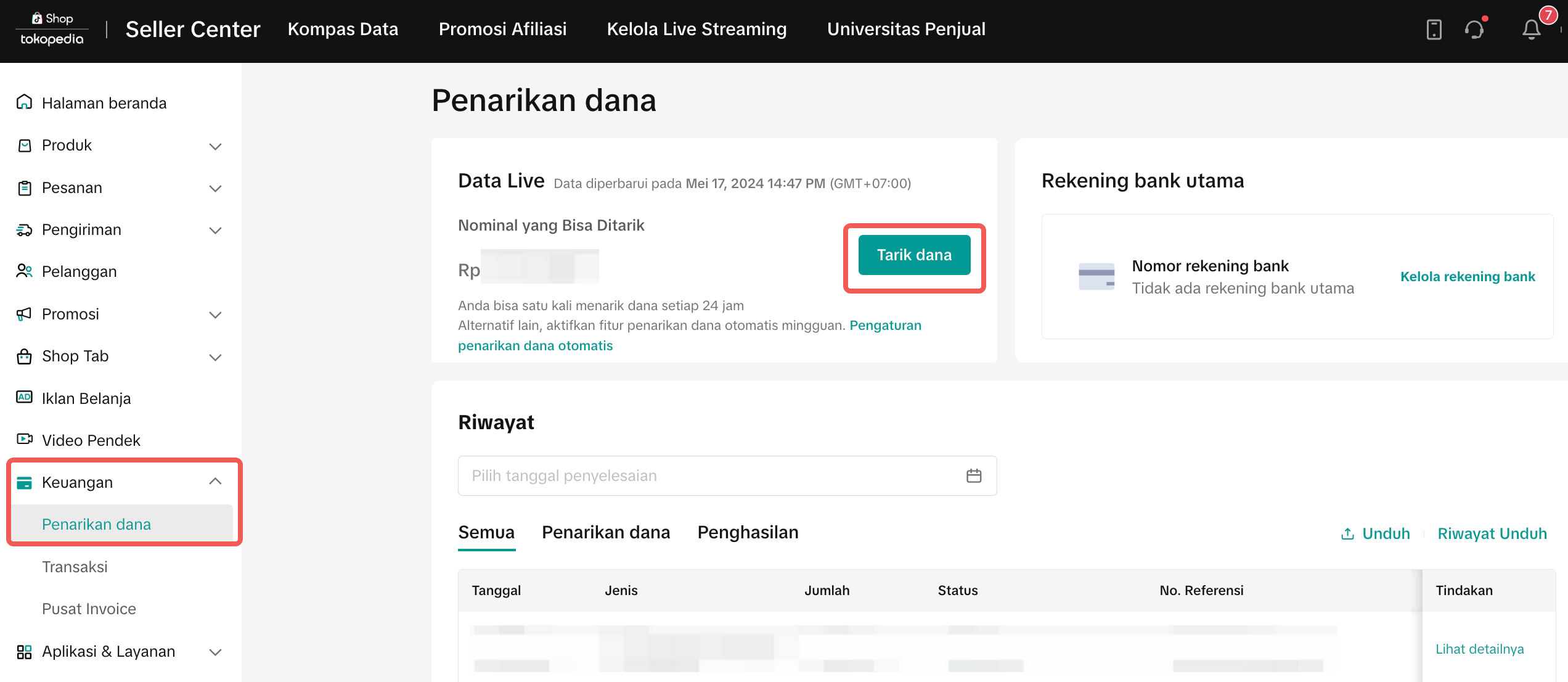This screenshot has width=1568, height=682.
Task: Expand the Aplikasi & Layanan chevron
Action: tap(215, 652)
